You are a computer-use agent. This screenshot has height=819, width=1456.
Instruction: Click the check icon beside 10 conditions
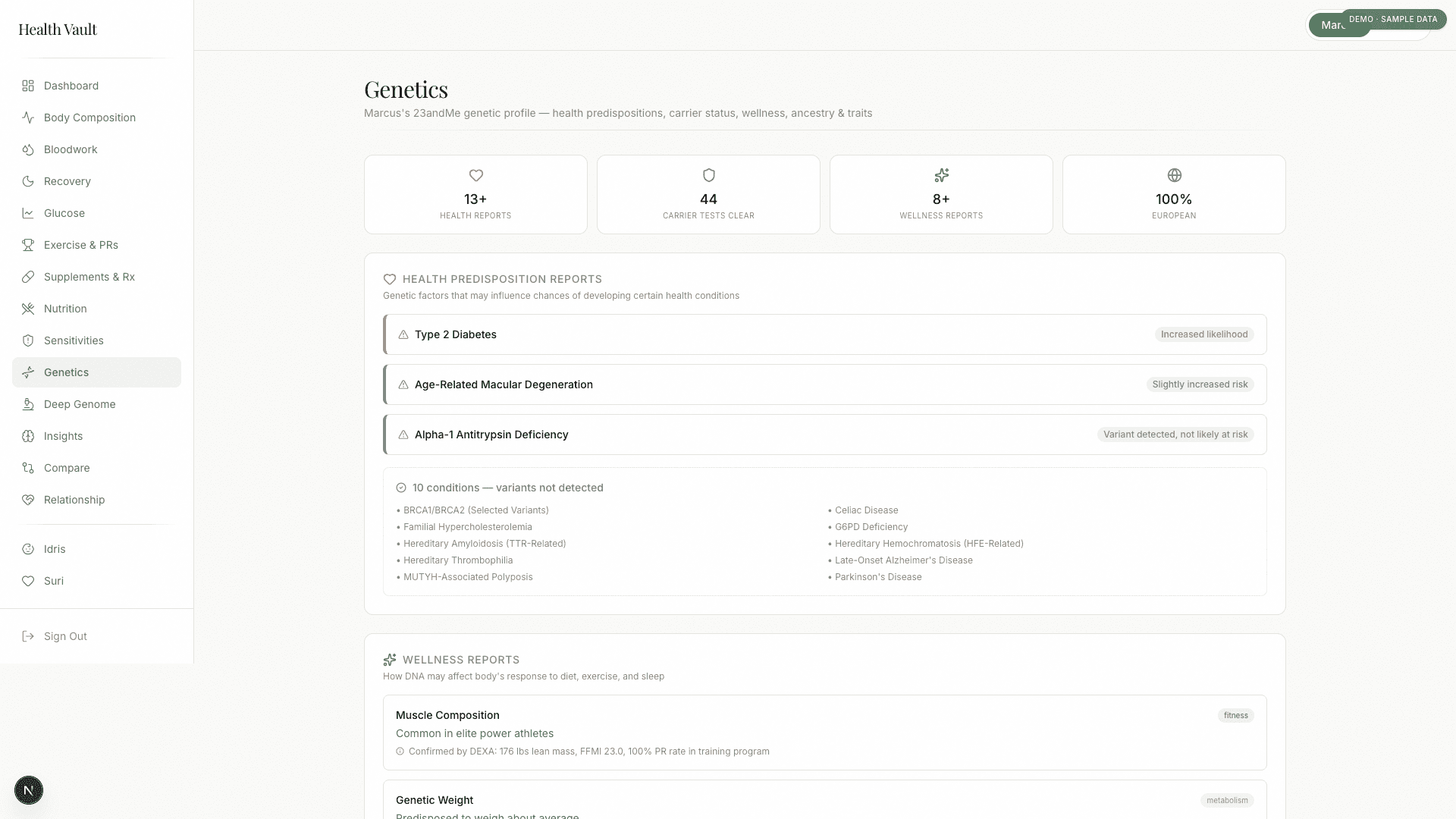click(401, 488)
